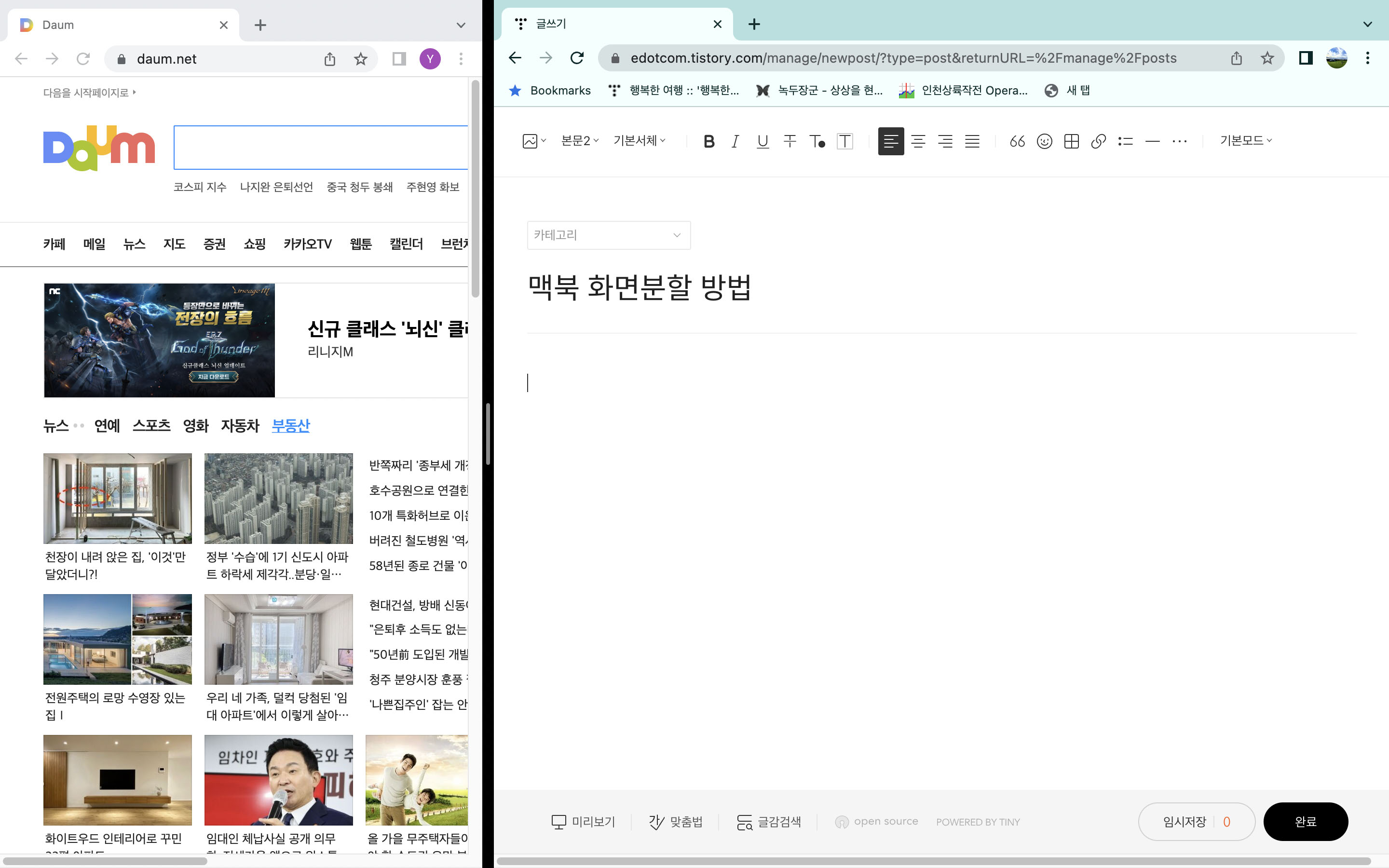Open the 카테고리 category dropdown

point(608,235)
